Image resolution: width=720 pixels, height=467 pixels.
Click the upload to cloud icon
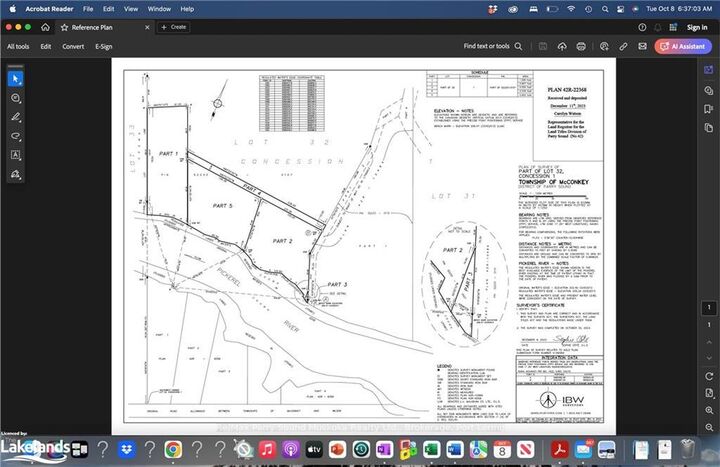pyautogui.click(x=560, y=46)
